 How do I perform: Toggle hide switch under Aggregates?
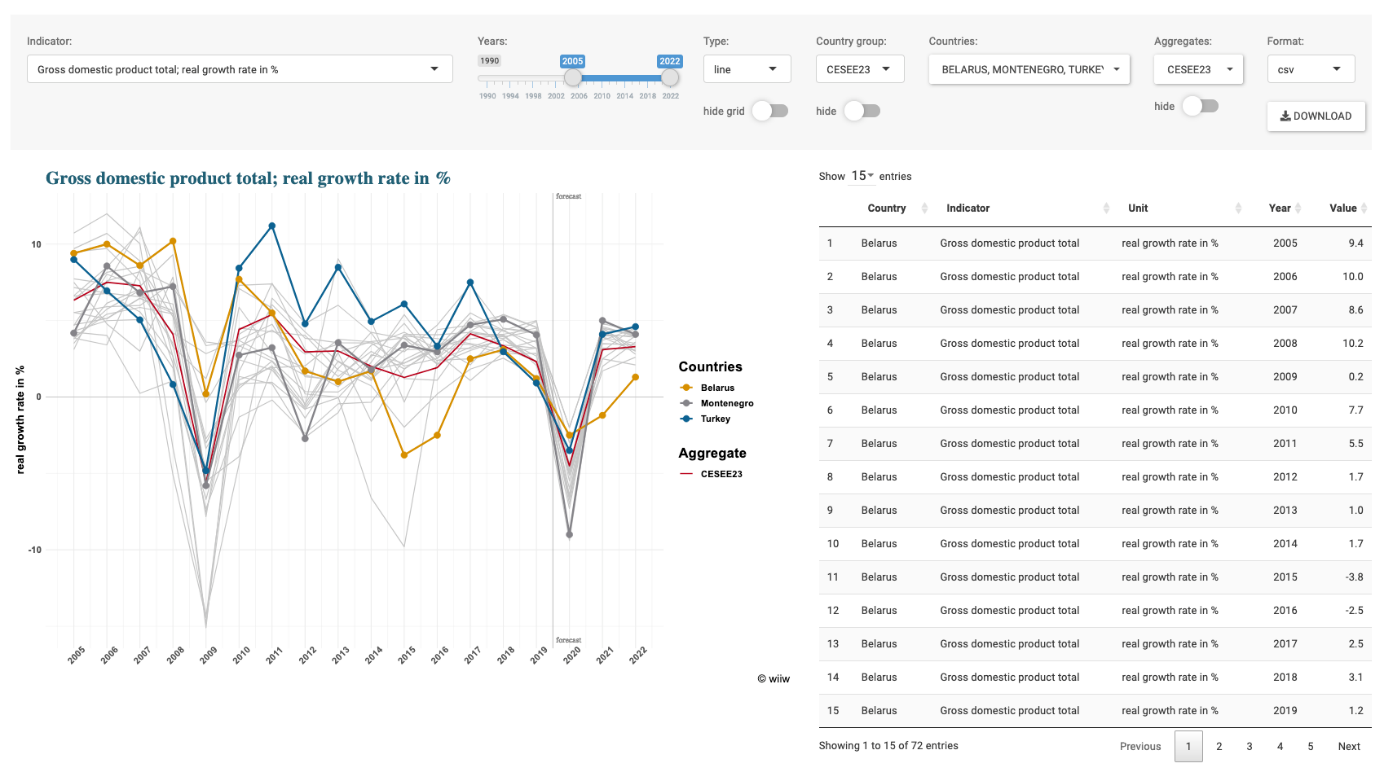1199,106
